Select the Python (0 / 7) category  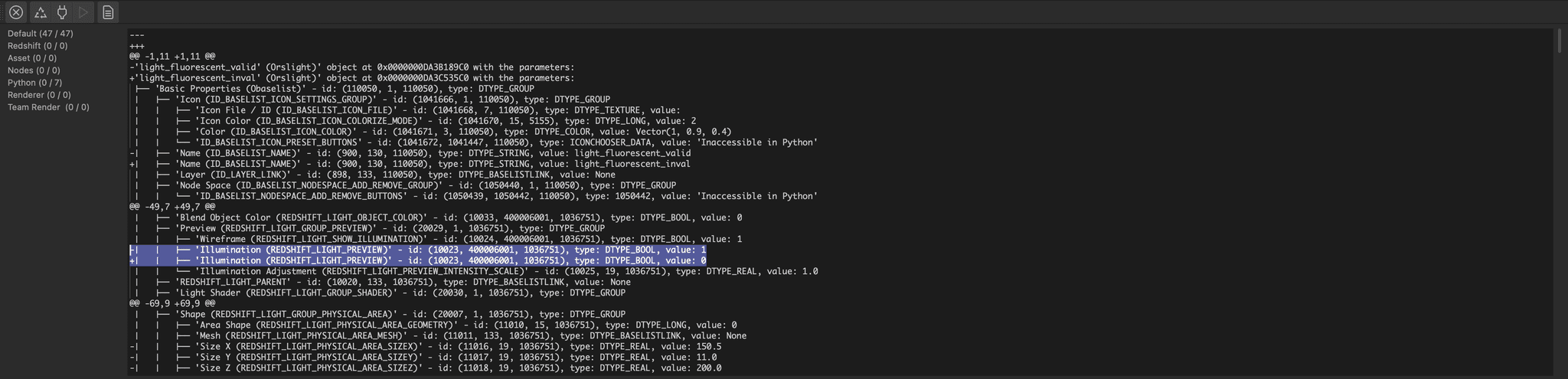35,83
